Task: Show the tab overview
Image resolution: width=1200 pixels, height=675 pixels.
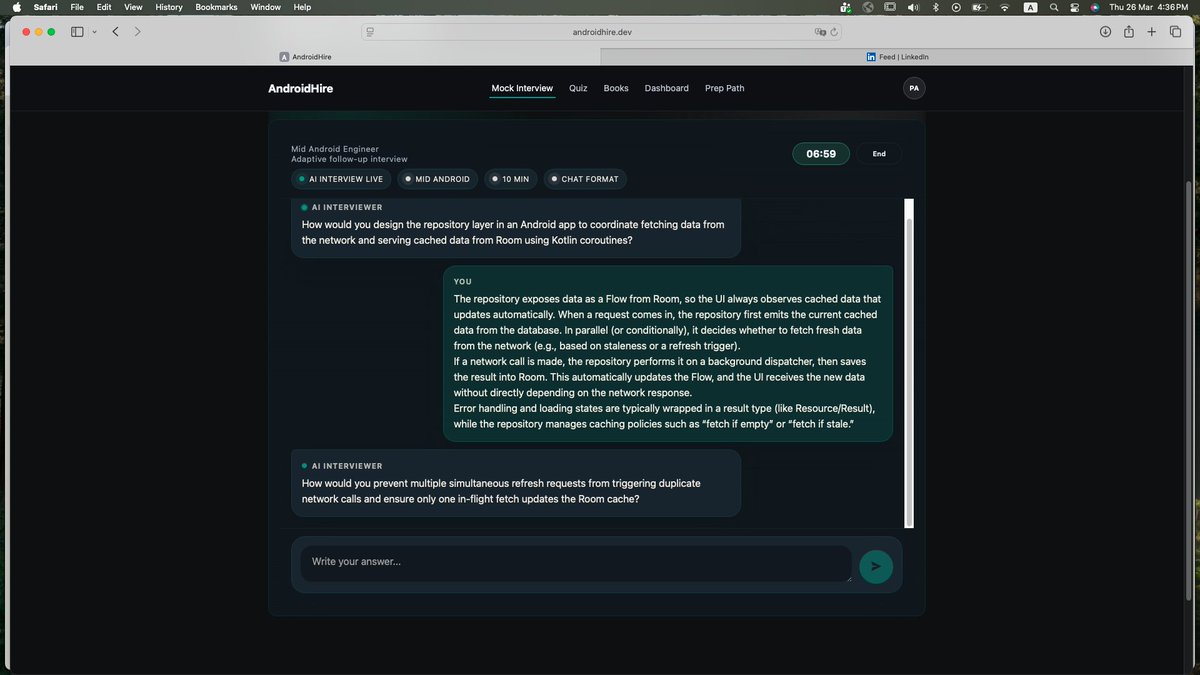Action: [1175, 32]
